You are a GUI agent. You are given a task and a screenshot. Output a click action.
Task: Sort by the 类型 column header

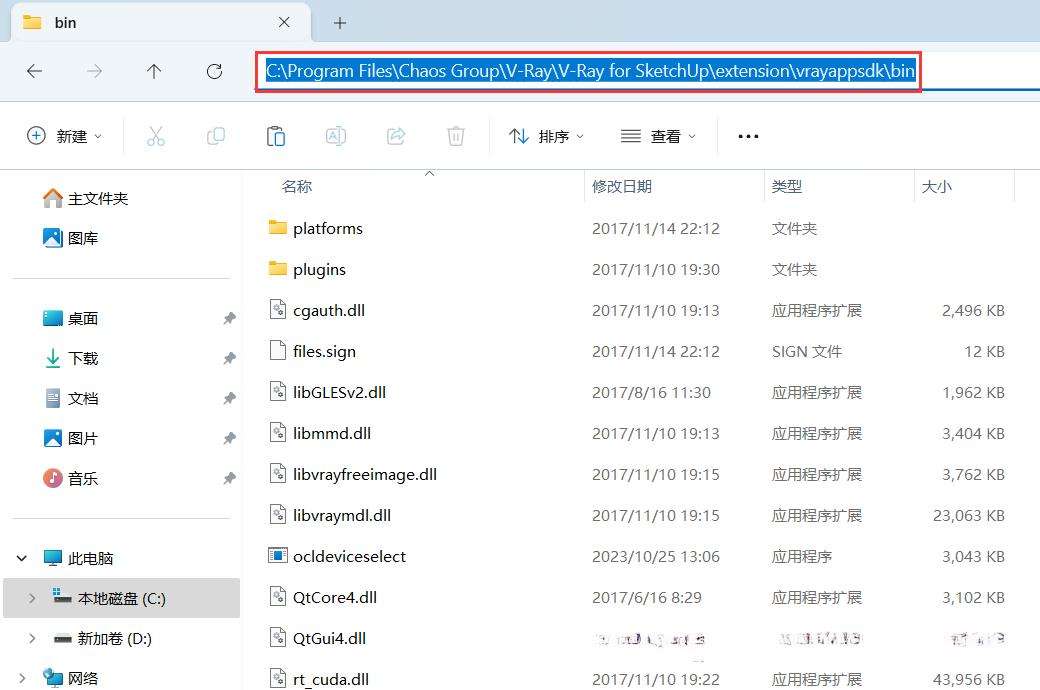click(787, 186)
